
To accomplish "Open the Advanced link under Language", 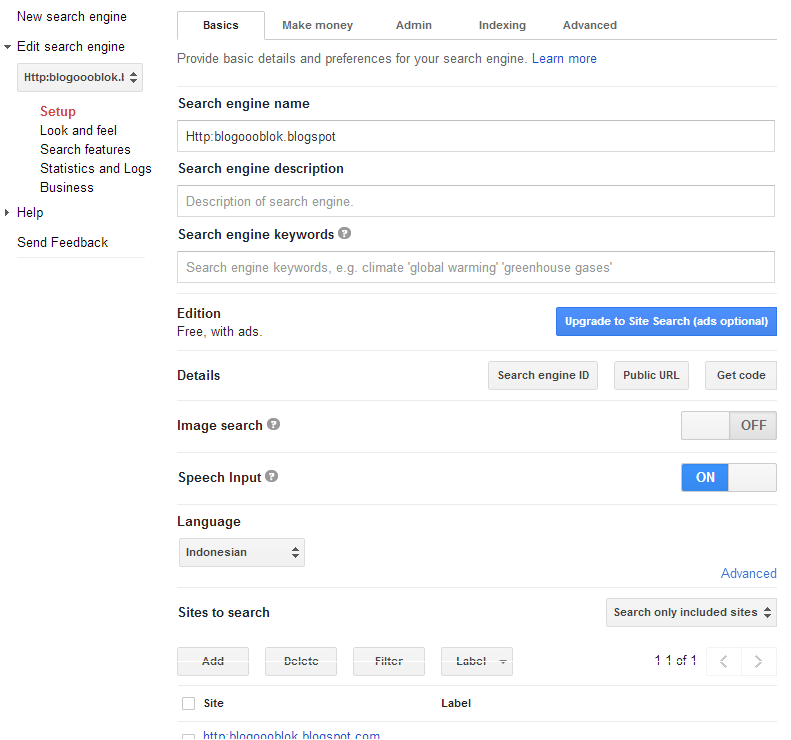I will coord(749,574).
